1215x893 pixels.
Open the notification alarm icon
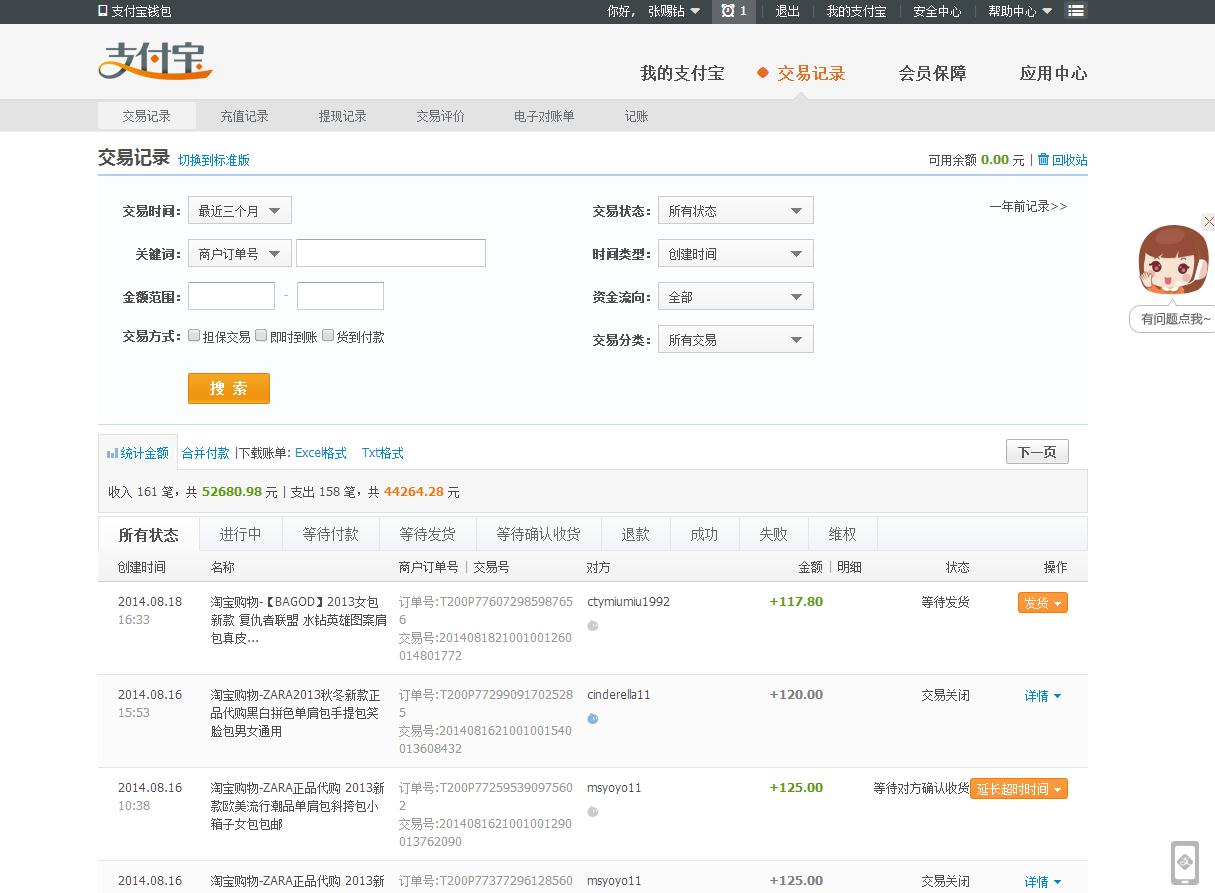[x=734, y=11]
